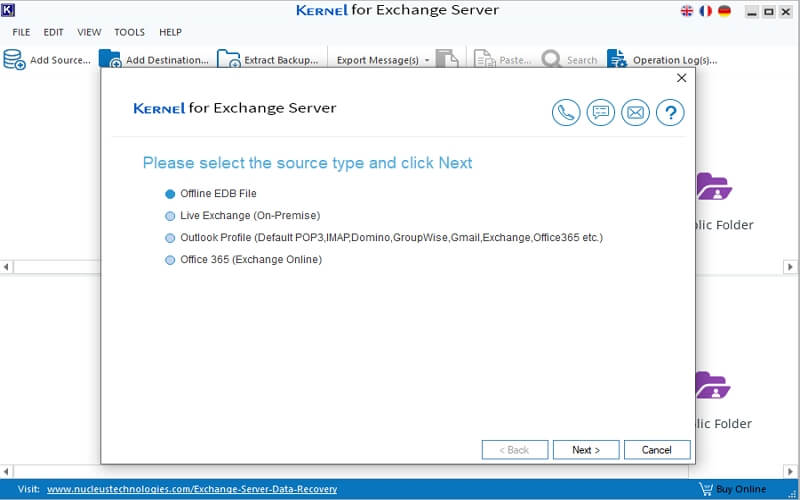Open the HELP menu
This screenshot has height=500, width=800.
point(170,32)
